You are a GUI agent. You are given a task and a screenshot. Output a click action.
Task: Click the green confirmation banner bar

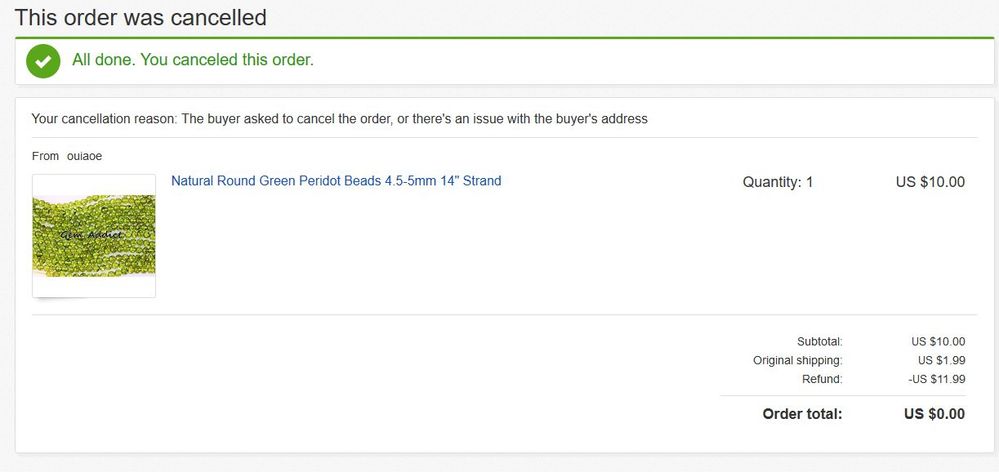click(505, 61)
